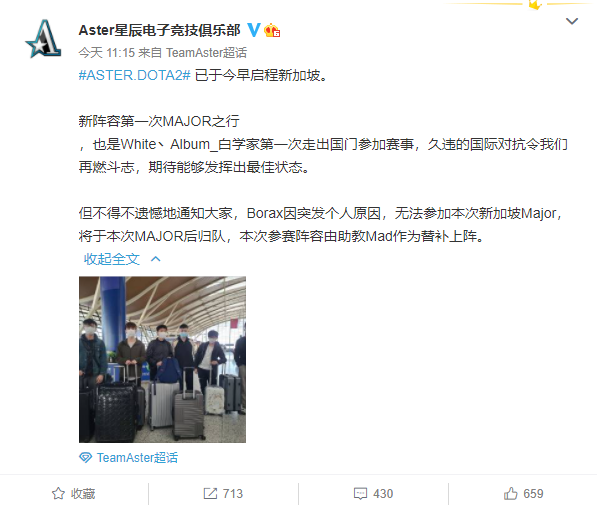Open the TeamAster超话 topic link below photo

click(x=137, y=458)
